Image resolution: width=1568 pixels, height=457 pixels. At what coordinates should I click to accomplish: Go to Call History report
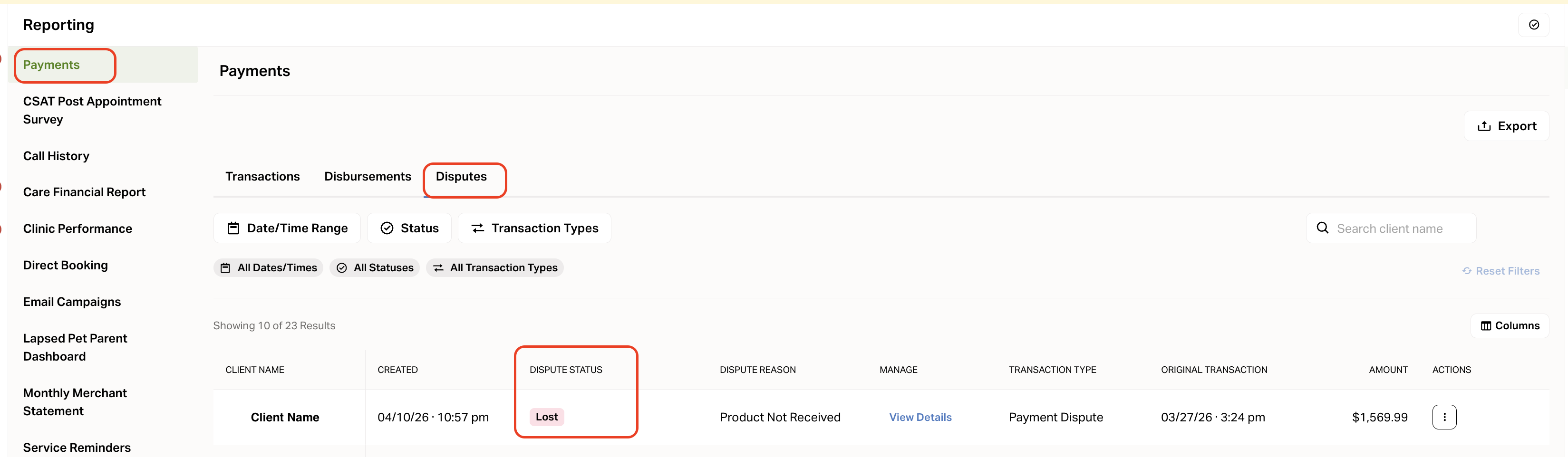(x=56, y=156)
